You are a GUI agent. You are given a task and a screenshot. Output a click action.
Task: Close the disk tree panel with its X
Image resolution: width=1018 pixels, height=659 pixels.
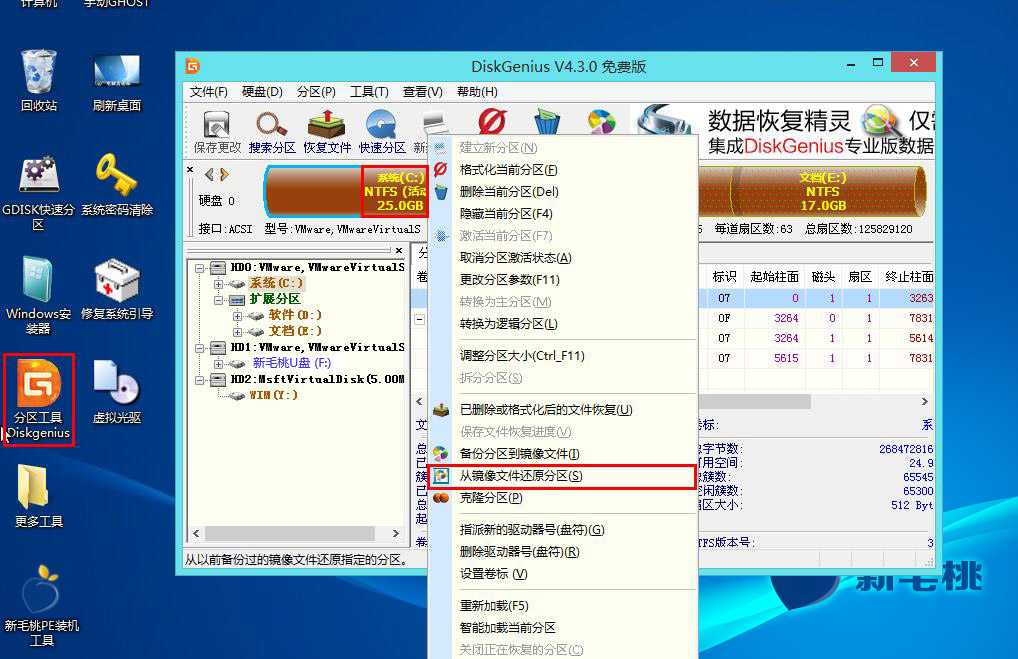click(x=399, y=250)
